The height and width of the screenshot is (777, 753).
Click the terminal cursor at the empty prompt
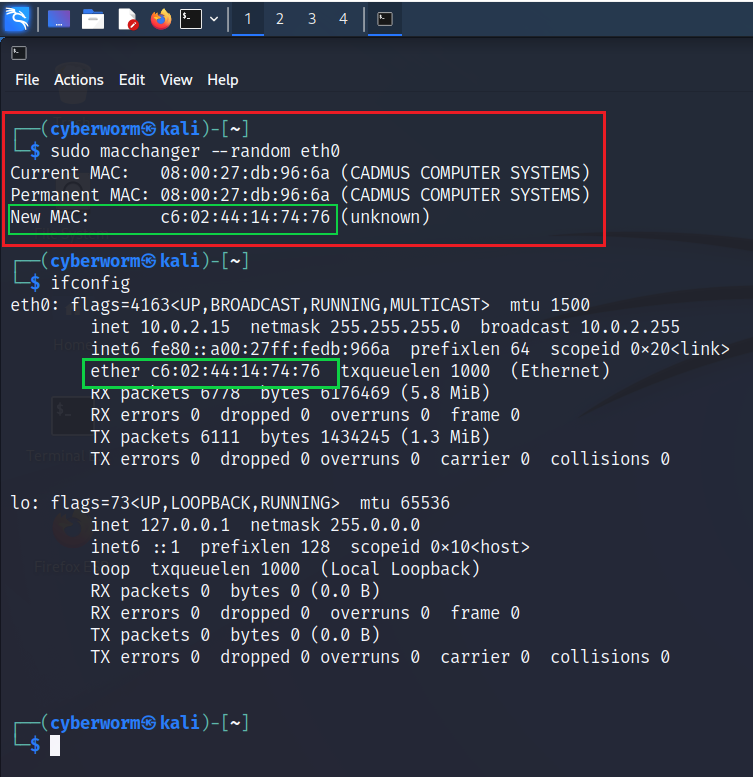coord(56,745)
